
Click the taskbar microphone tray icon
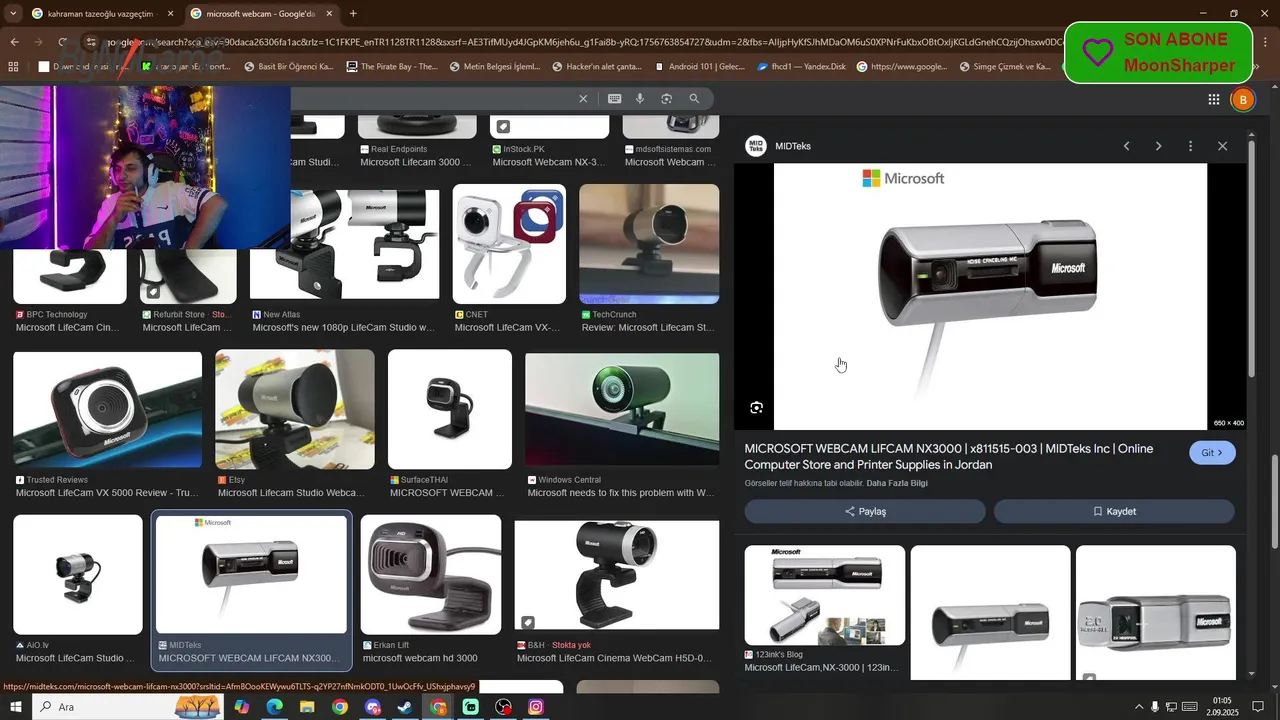click(1155, 707)
